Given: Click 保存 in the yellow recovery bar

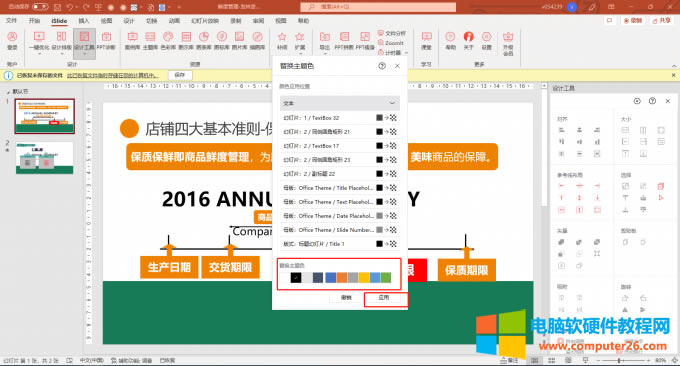Looking at the screenshot, I should pos(180,75).
